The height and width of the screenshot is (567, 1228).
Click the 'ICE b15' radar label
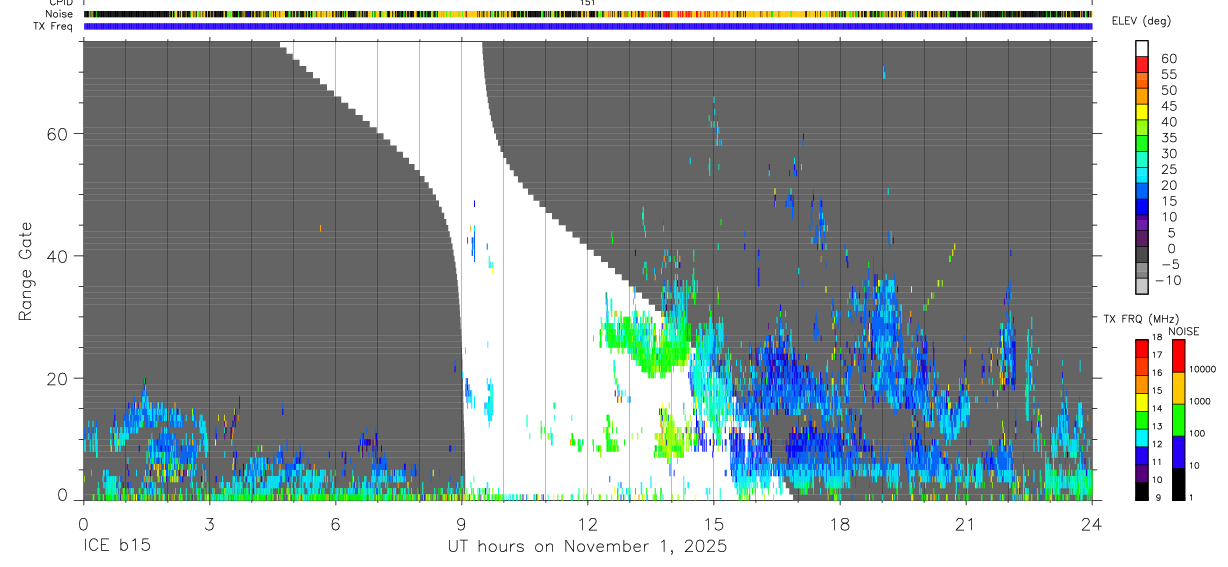(x=116, y=547)
